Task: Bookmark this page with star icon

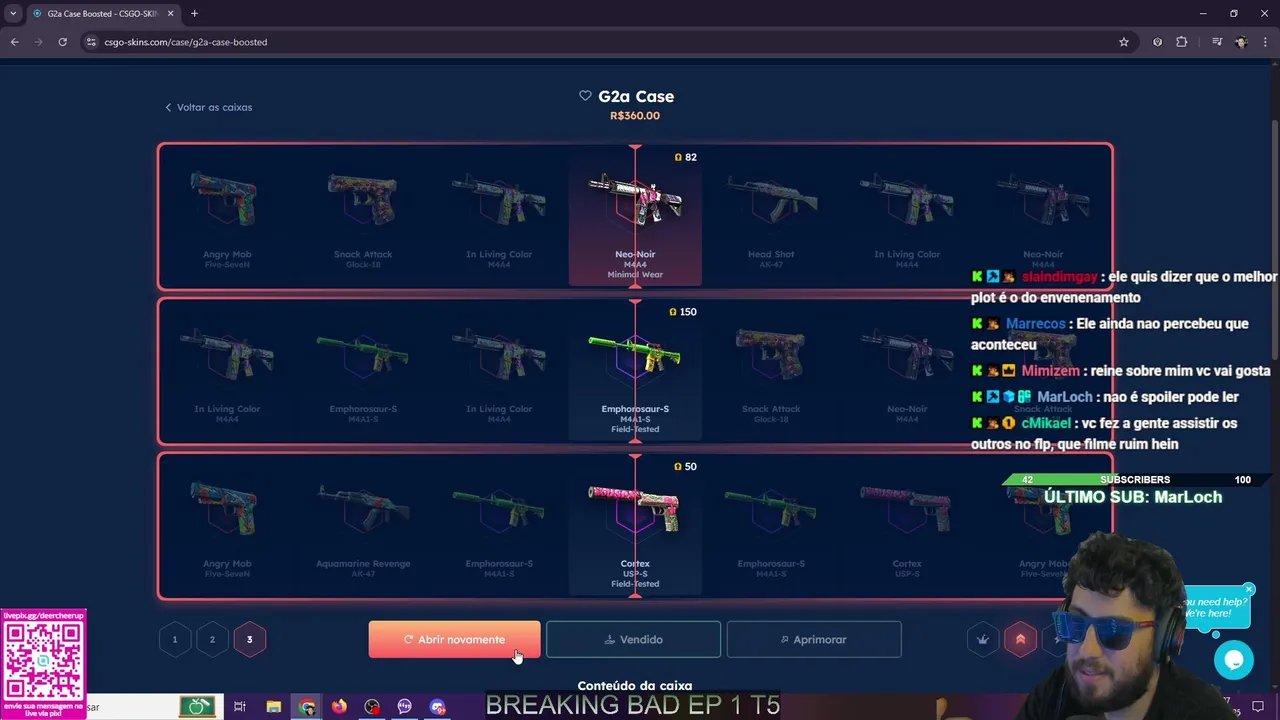Action: [1124, 42]
